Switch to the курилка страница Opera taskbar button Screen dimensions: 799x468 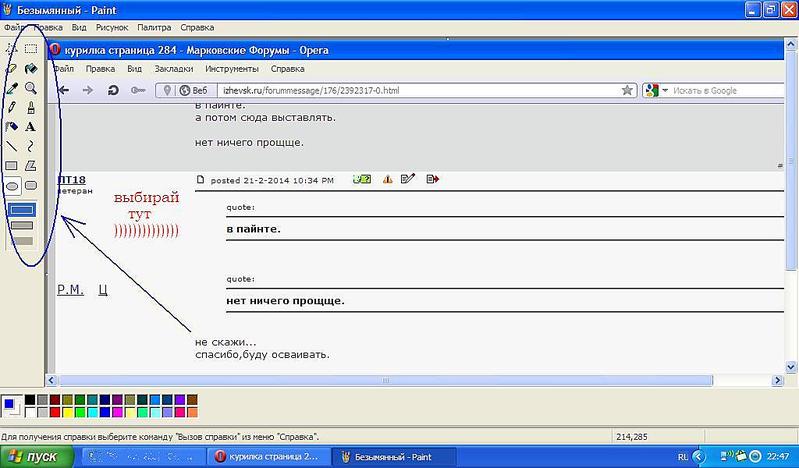click(269, 457)
